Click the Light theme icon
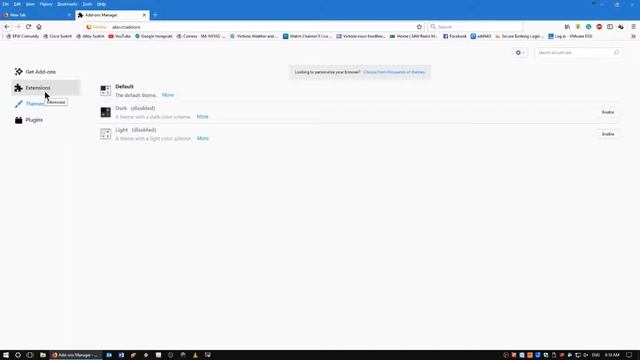This screenshot has width=640, height=360. (106, 134)
